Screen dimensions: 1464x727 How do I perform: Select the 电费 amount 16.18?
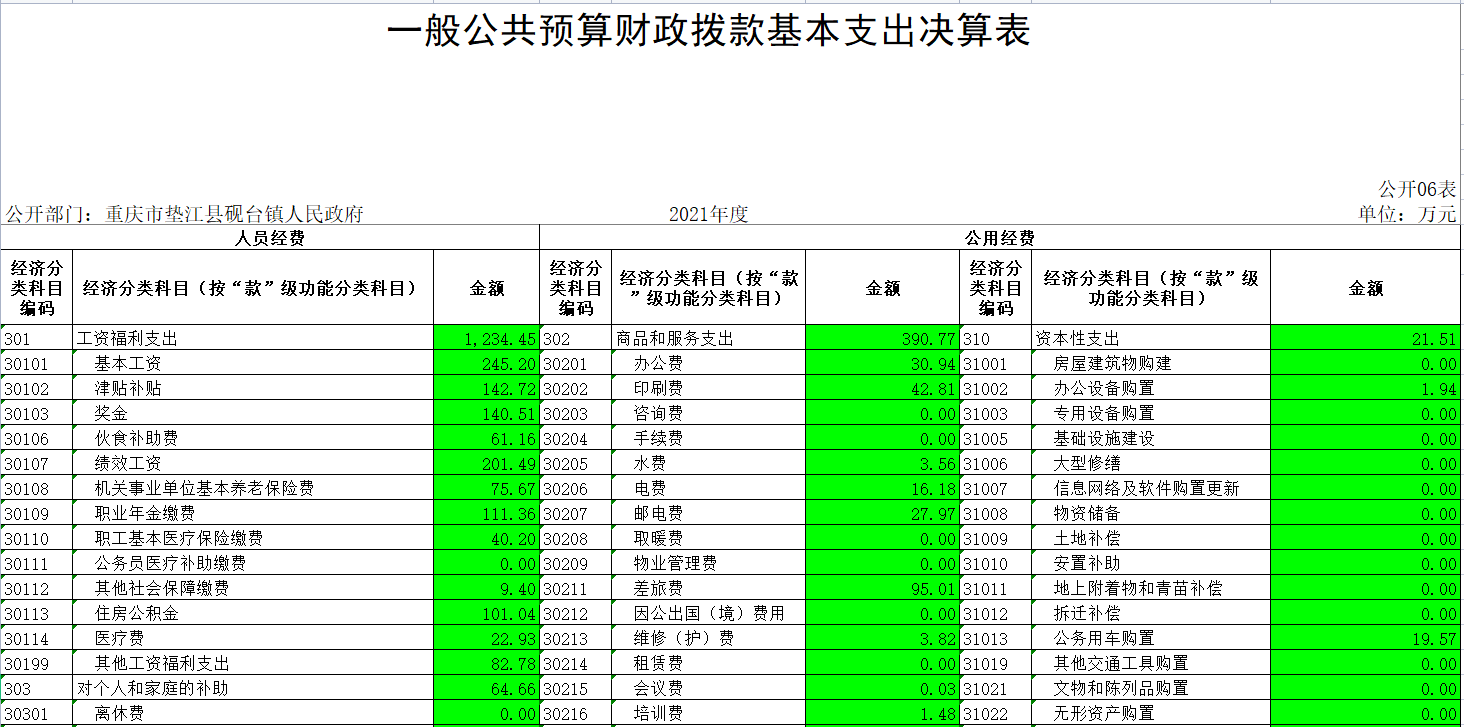point(883,488)
